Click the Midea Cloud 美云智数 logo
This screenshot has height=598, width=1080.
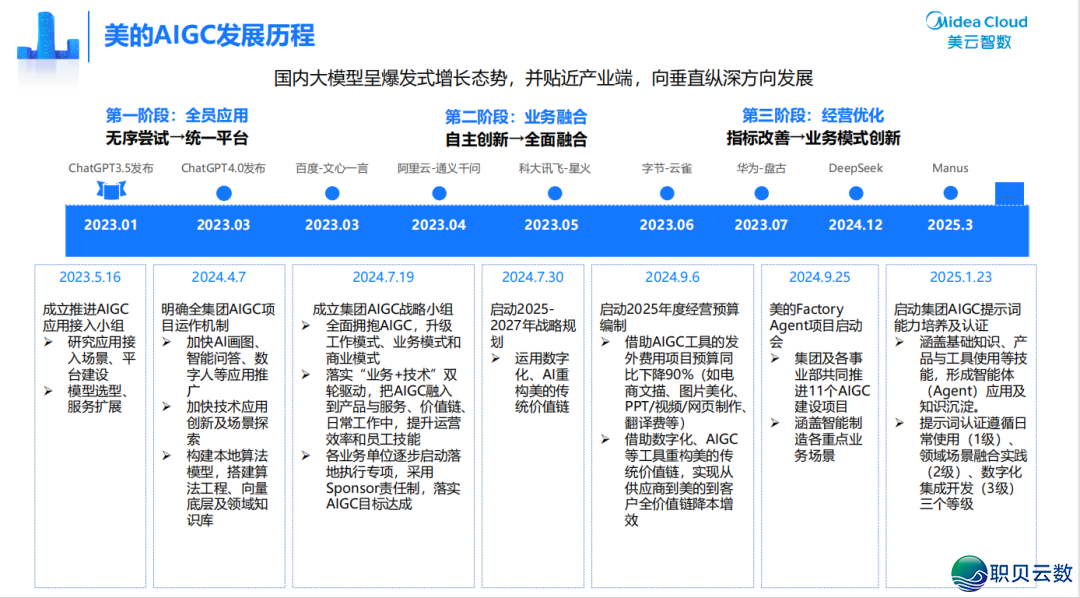tap(977, 32)
